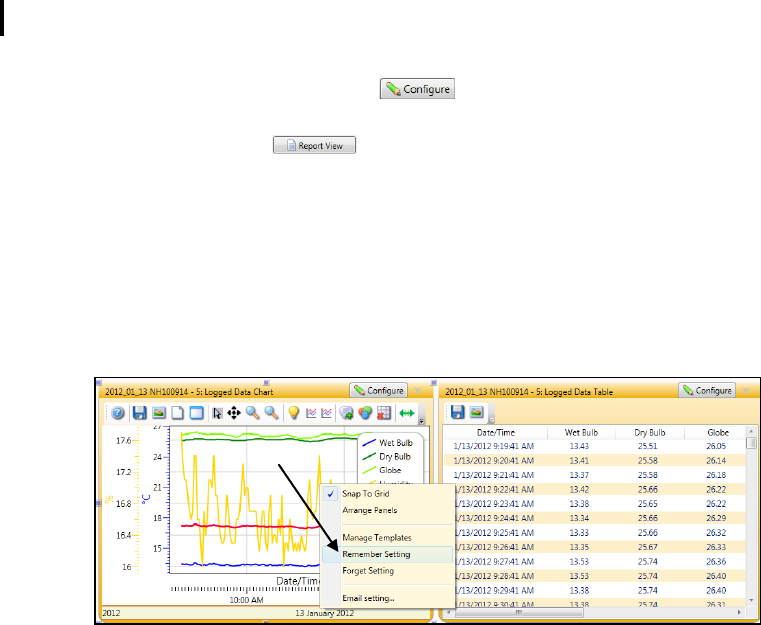Image resolution: width=761 pixels, height=625 pixels.
Task: Open the help icon in chart toolbar
Action: [118, 413]
